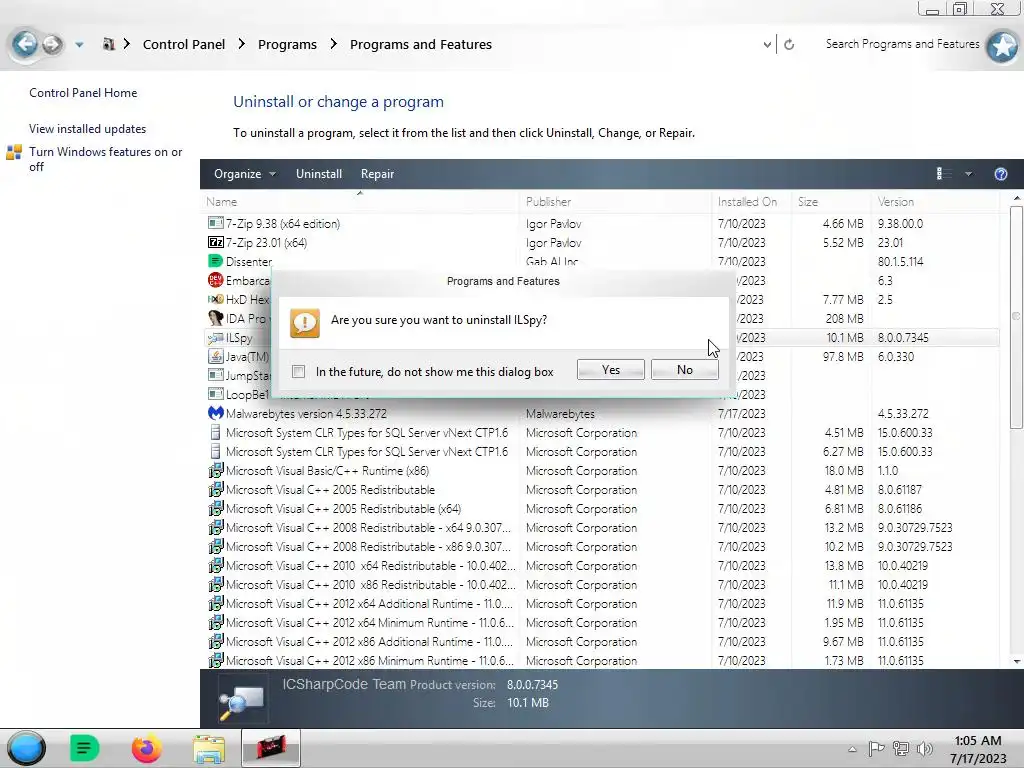
Task: Click the ILSpy version 8.0.0.7345 cell
Action: (903, 338)
